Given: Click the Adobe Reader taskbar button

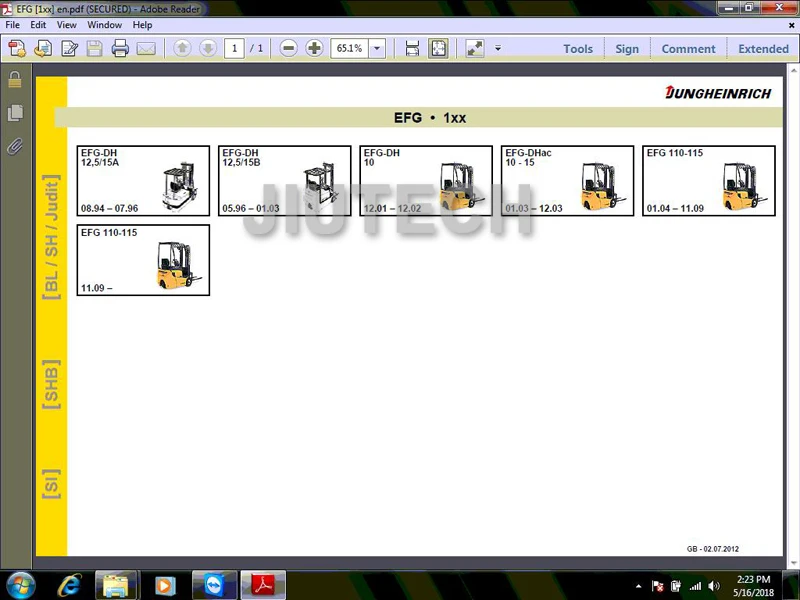Looking at the screenshot, I should click(x=263, y=585).
